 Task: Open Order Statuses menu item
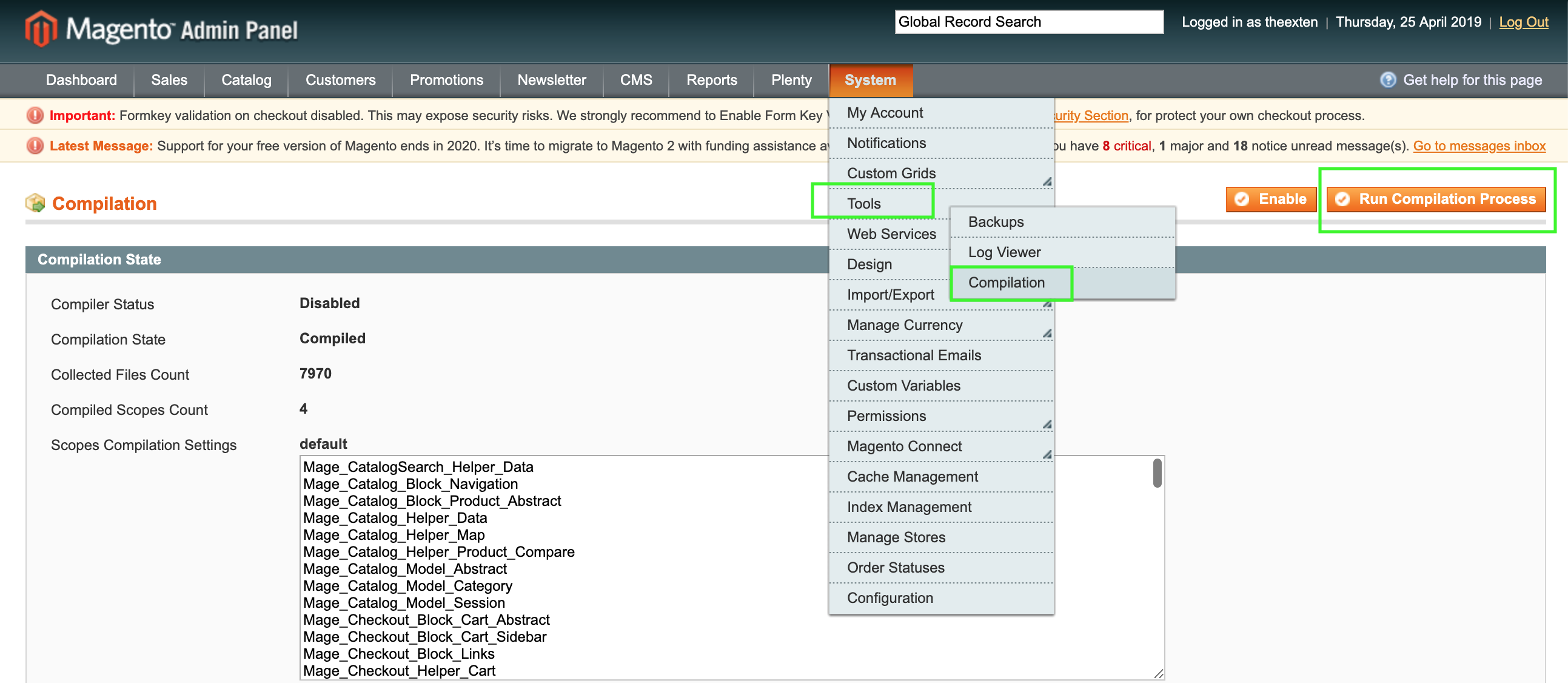(941, 568)
